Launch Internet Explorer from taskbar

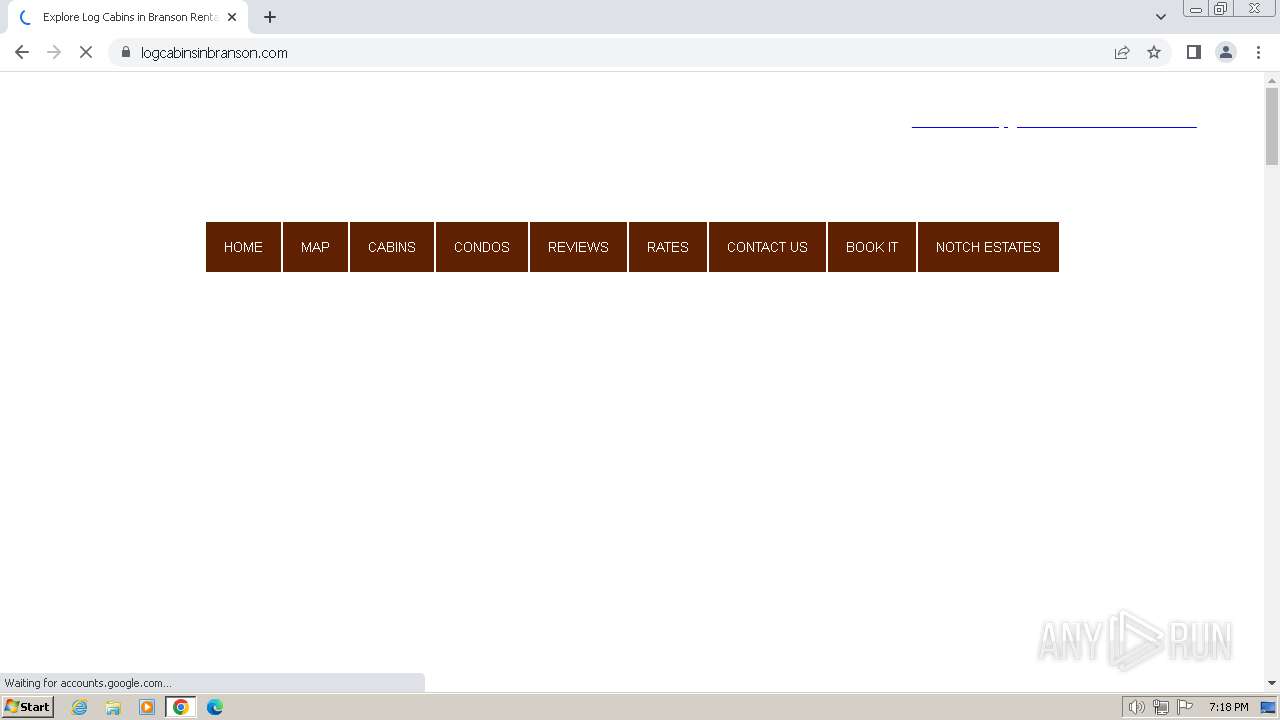coord(80,707)
